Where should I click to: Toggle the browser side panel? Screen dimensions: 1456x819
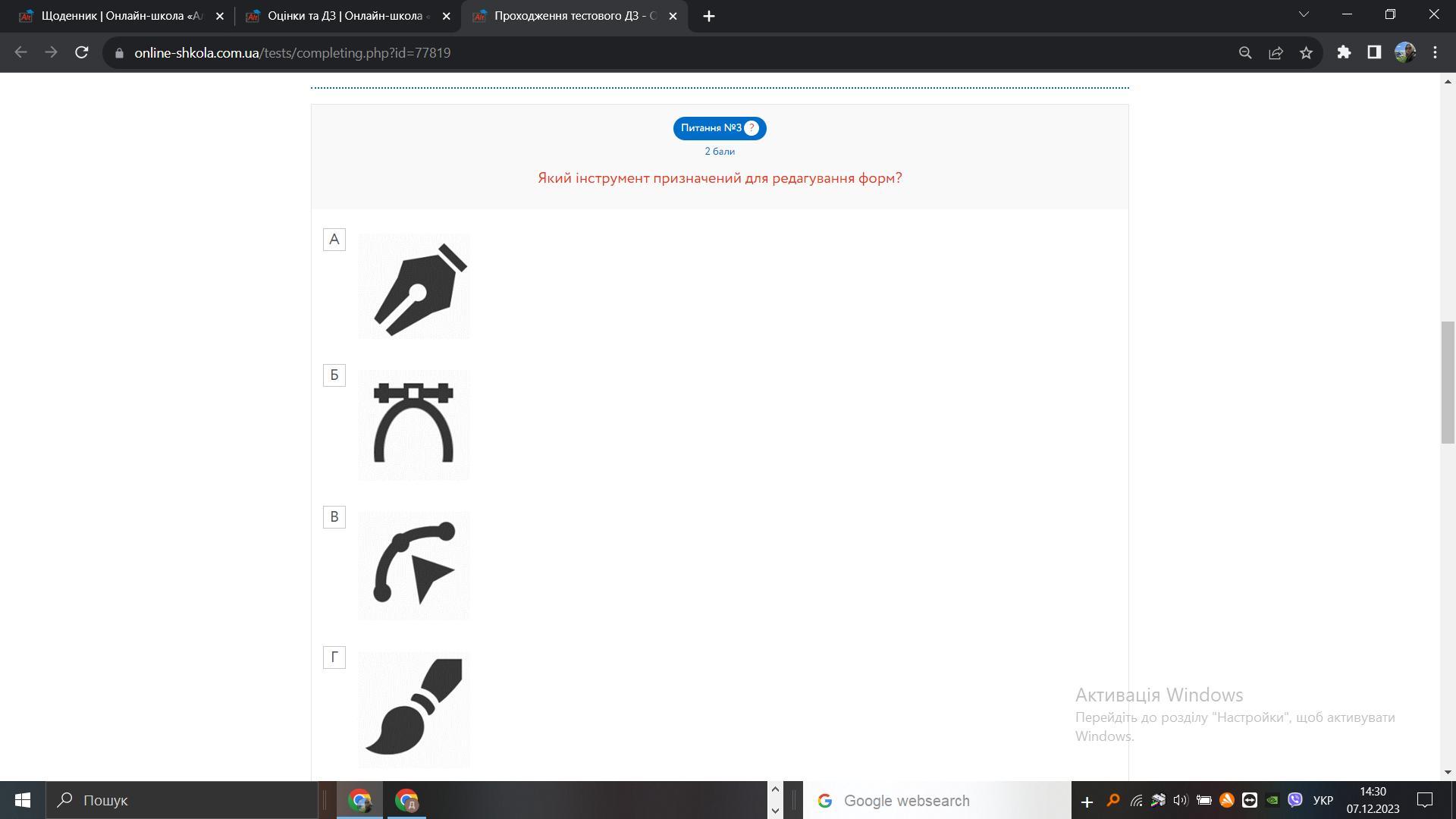pos(1374,52)
